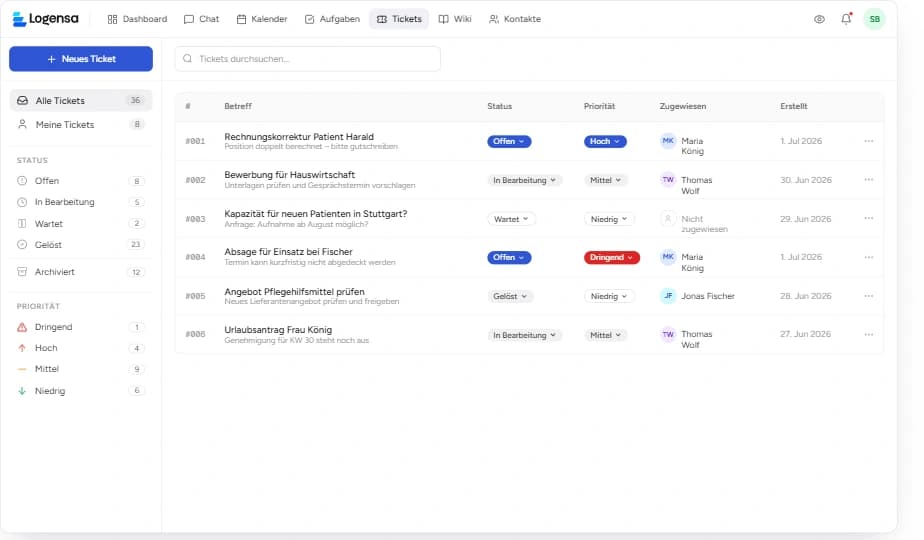This screenshot has height=540, width=924.
Task: Filter tickets by status Offen
Action: tap(81, 181)
